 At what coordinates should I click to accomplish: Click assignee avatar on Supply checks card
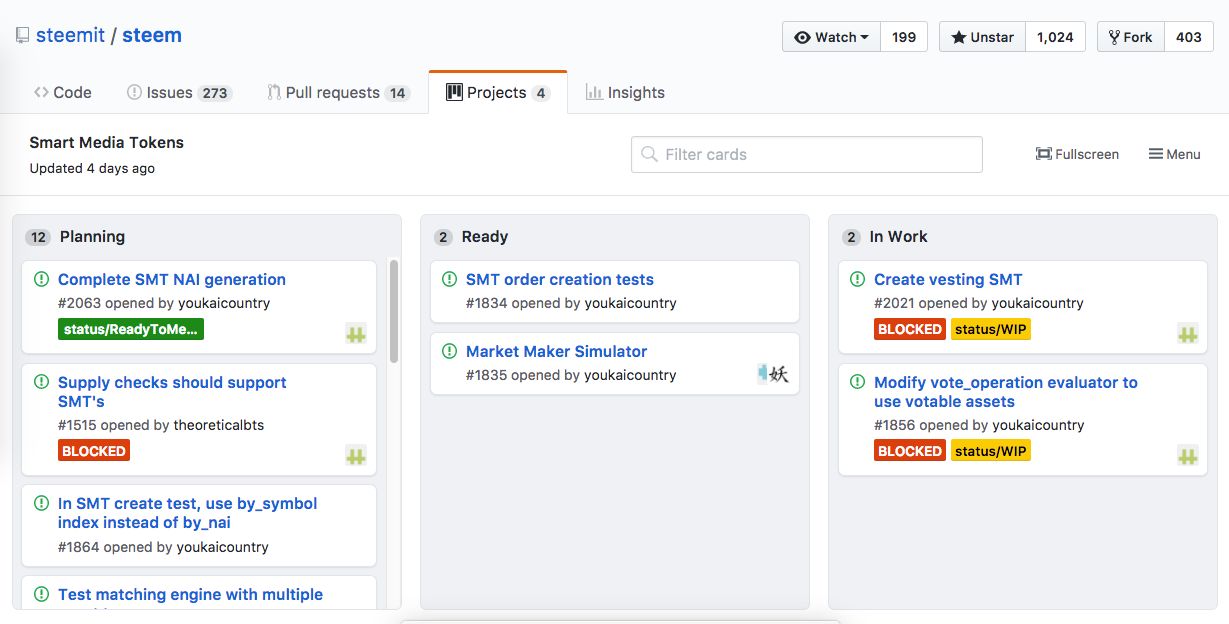(x=356, y=456)
